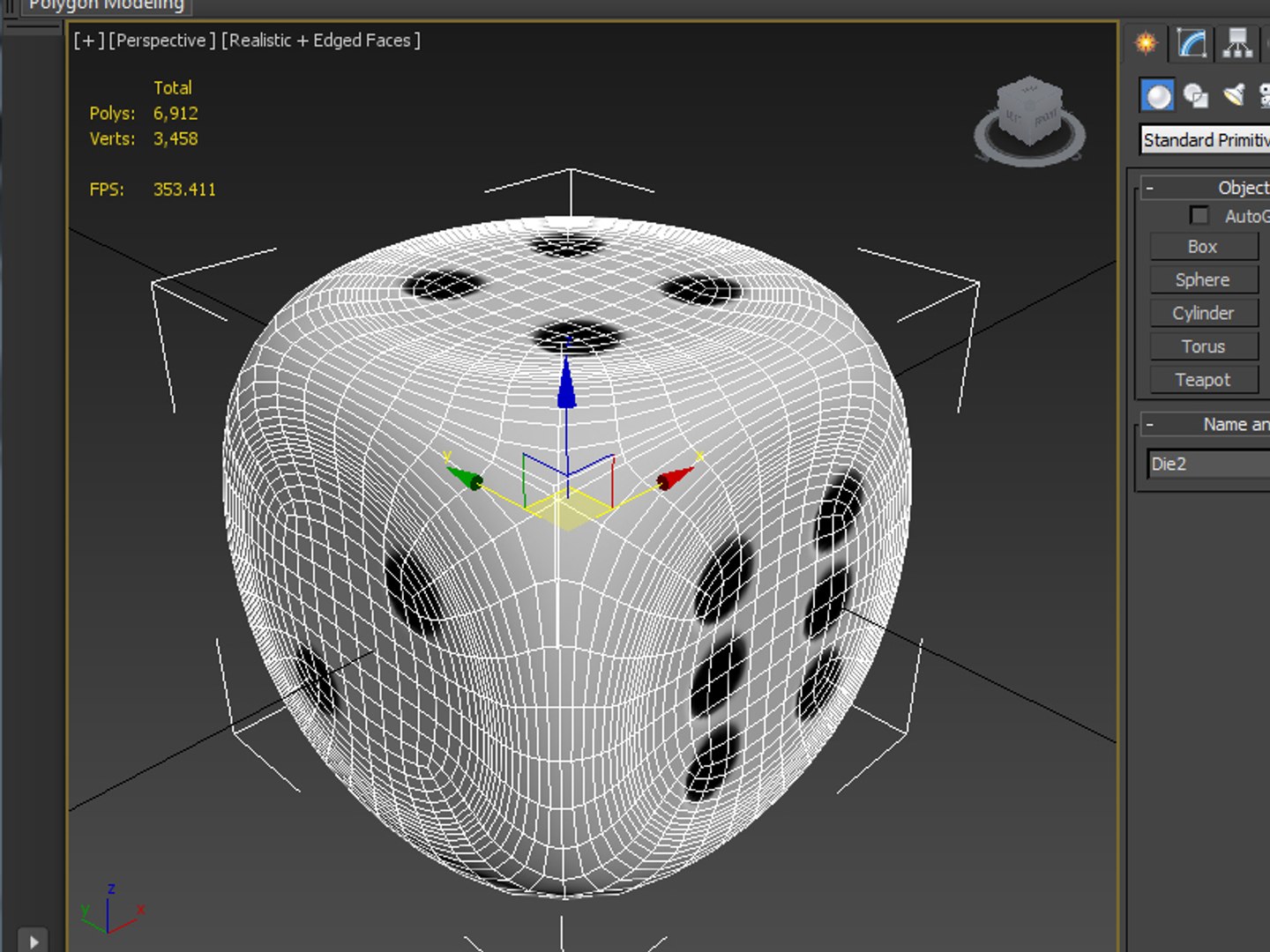
Task: Open the Standard Primitives dropdown
Action: (x=1205, y=140)
